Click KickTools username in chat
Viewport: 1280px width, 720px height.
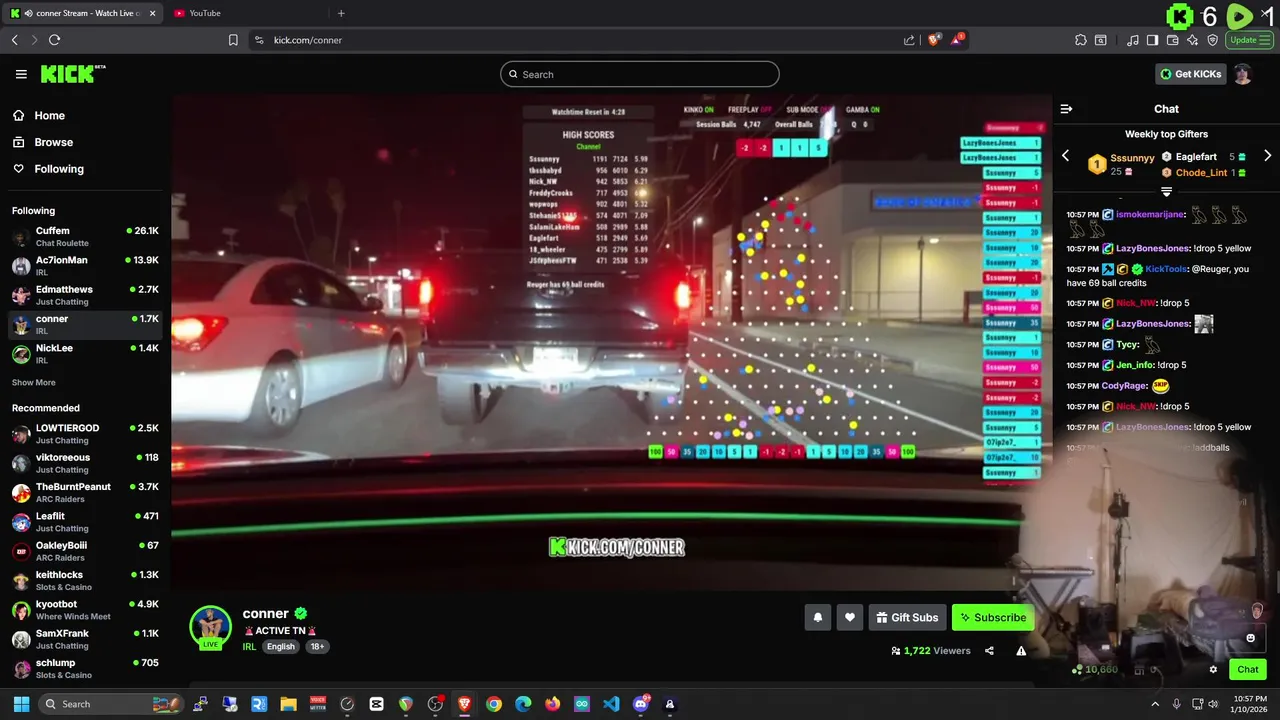(1166, 269)
